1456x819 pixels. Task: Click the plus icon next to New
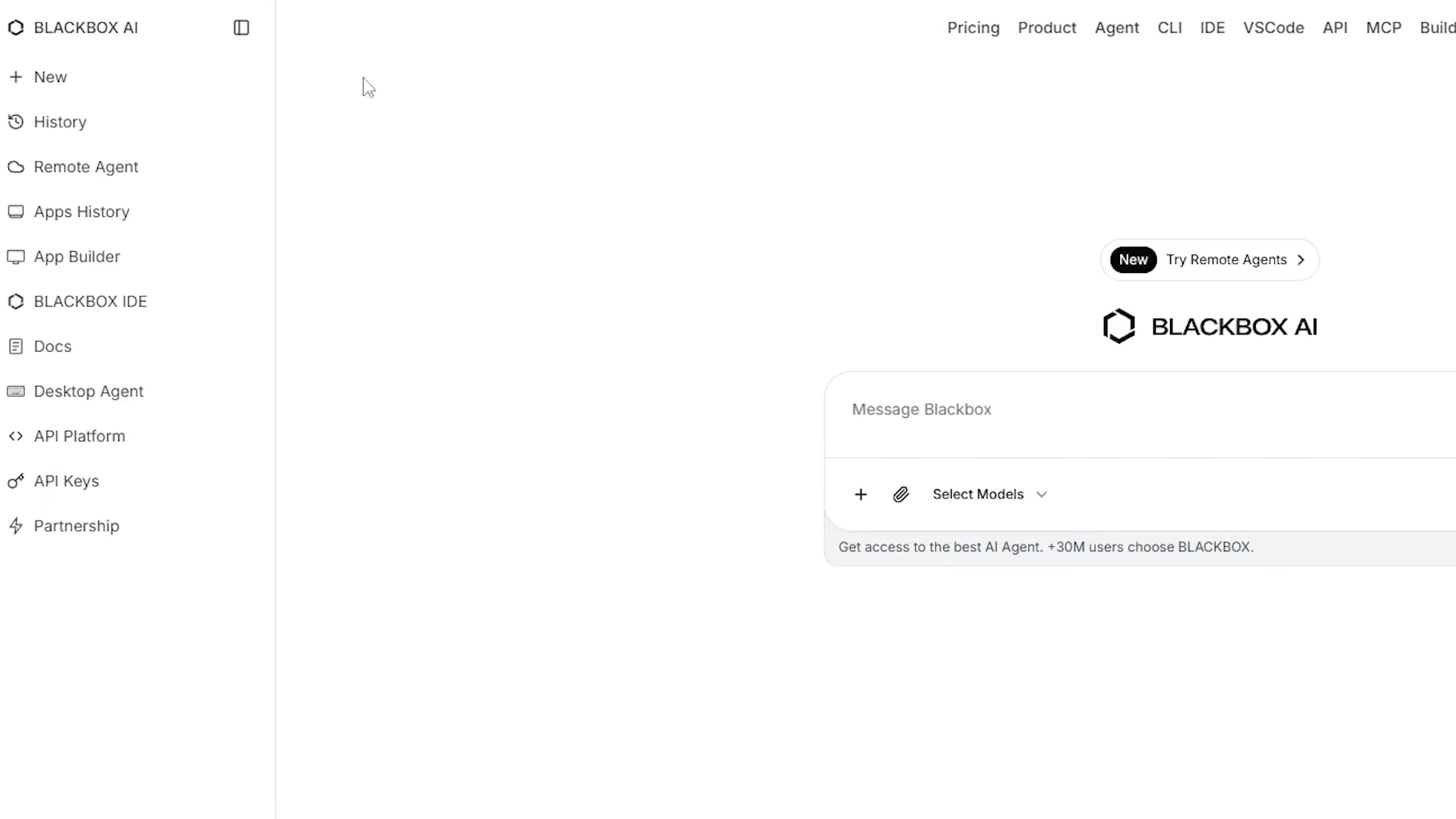(16, 77)
